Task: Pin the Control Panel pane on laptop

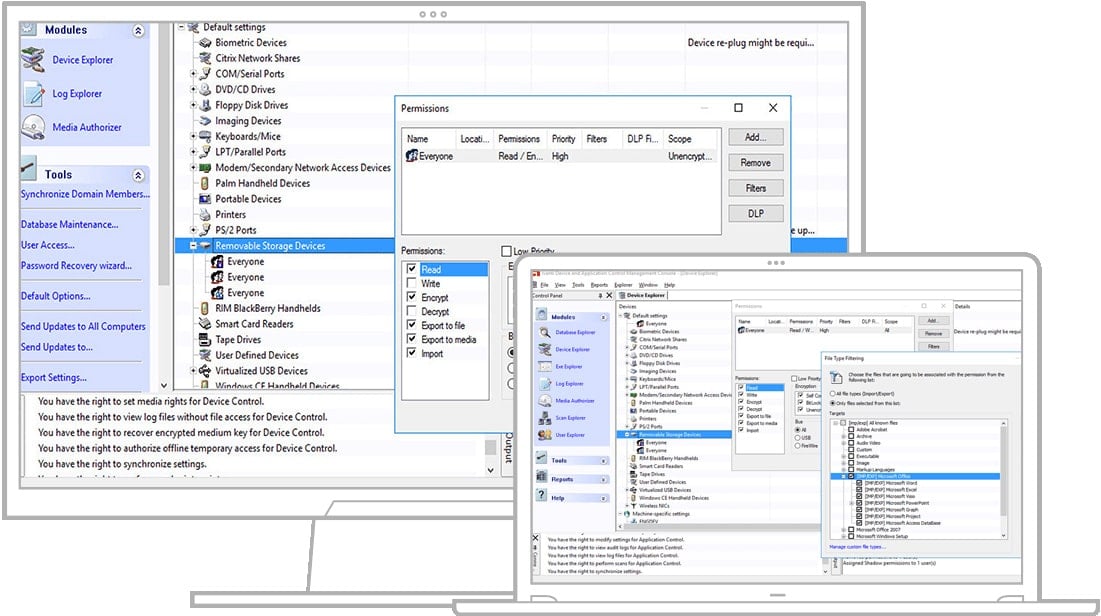Action: tap(600, 296)
